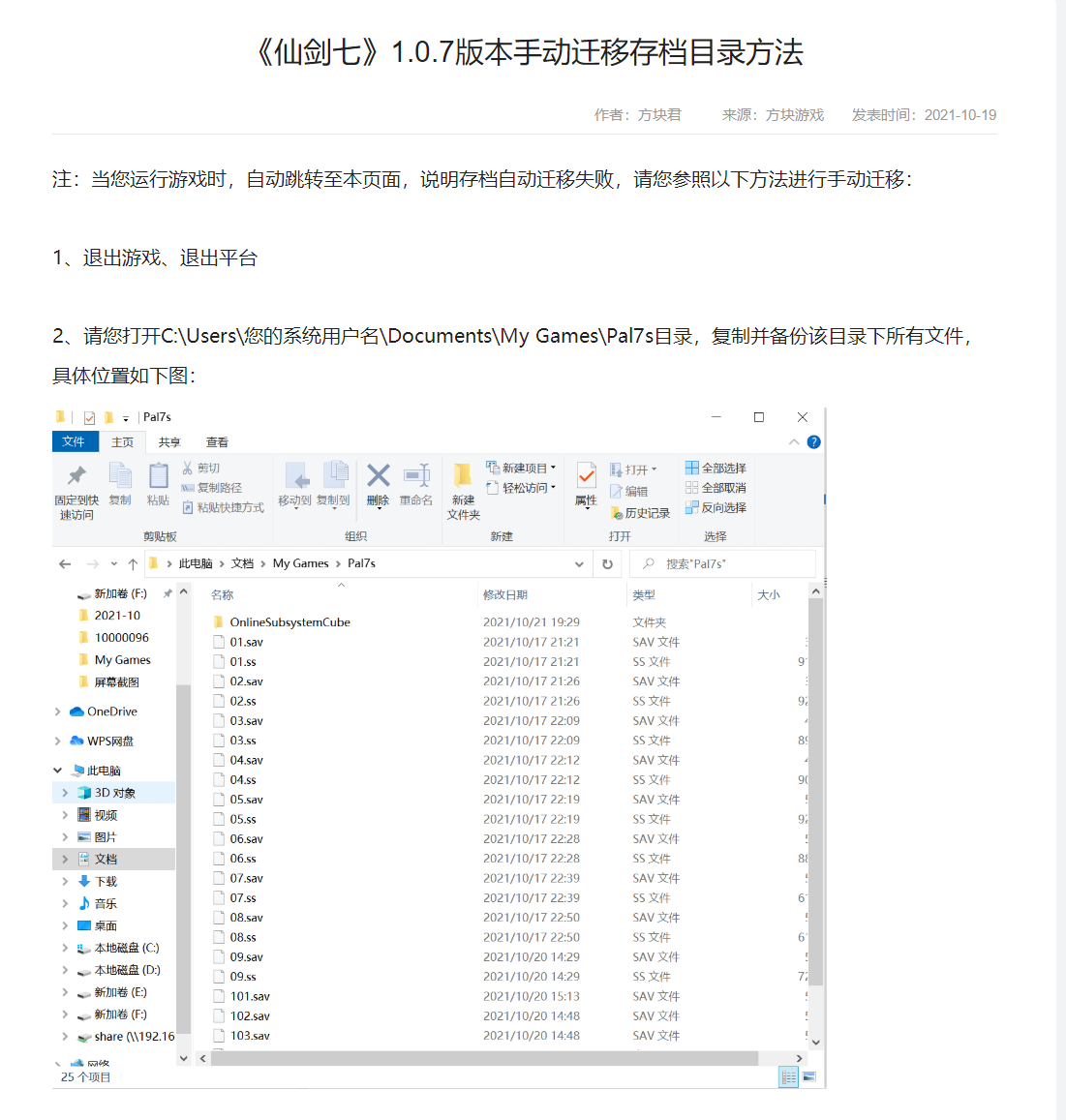This screenshot has height=1120, width=1066.
Task: Click the Properties (属性) checkmark icon
Action: (x=586, y=475)
